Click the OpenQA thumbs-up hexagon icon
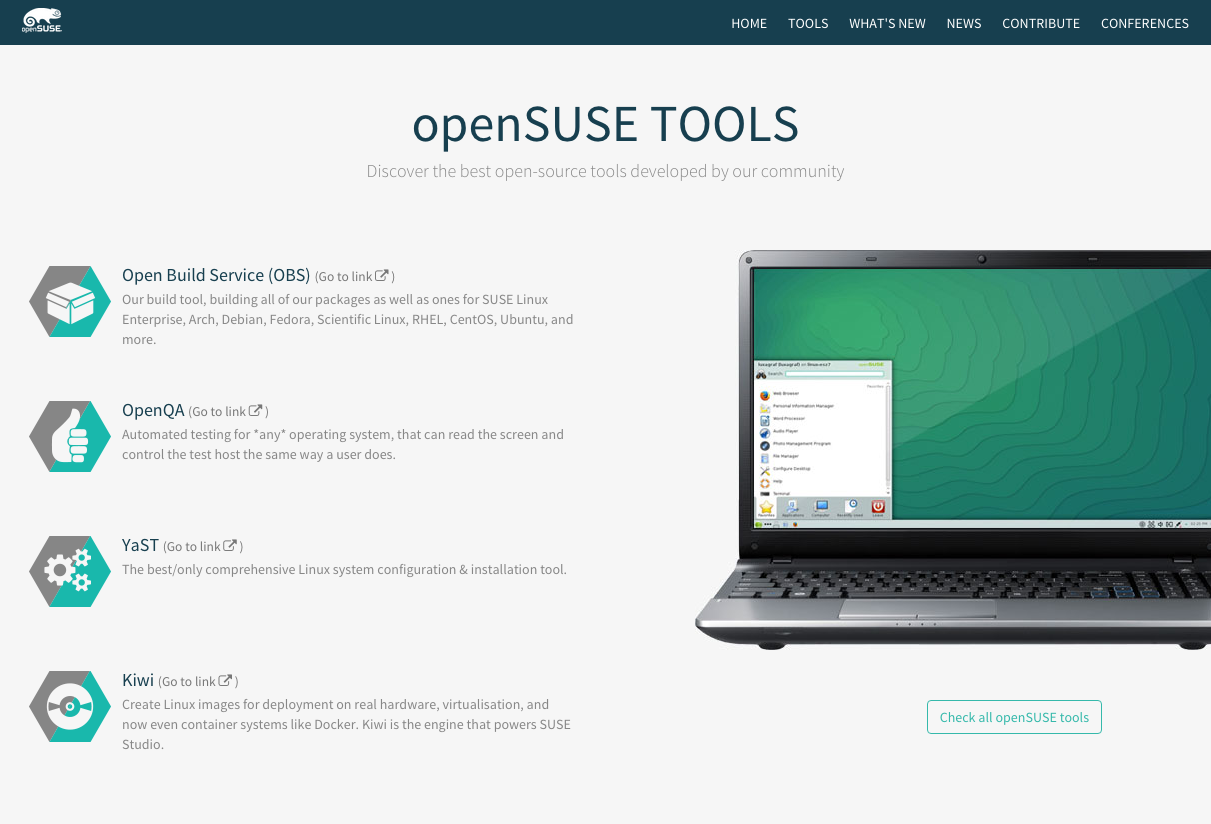Viewport: 1211px width, 824px height. point(70,436)
